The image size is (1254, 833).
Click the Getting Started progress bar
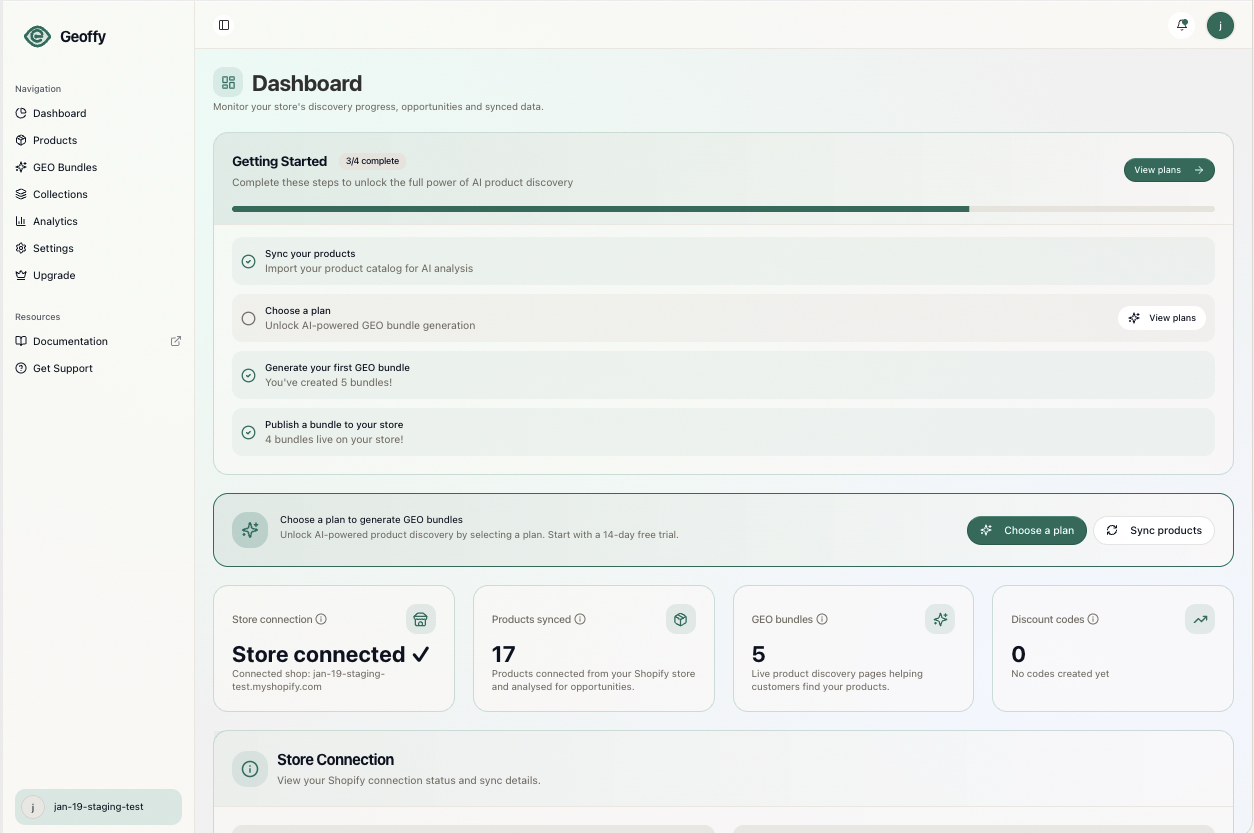tap(722, 209)
